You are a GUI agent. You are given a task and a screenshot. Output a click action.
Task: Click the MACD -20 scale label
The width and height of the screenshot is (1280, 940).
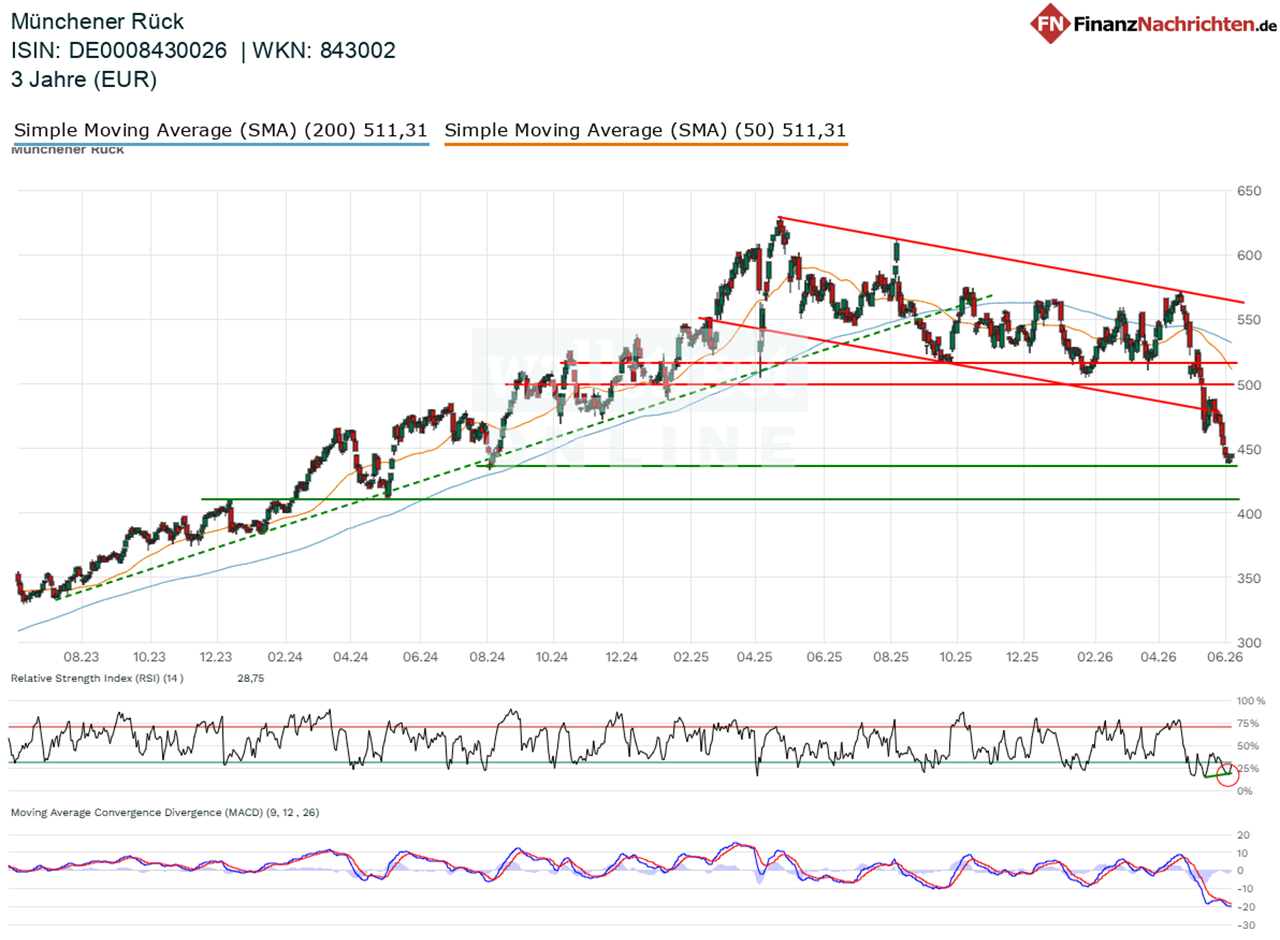(x=1246, y=907)
